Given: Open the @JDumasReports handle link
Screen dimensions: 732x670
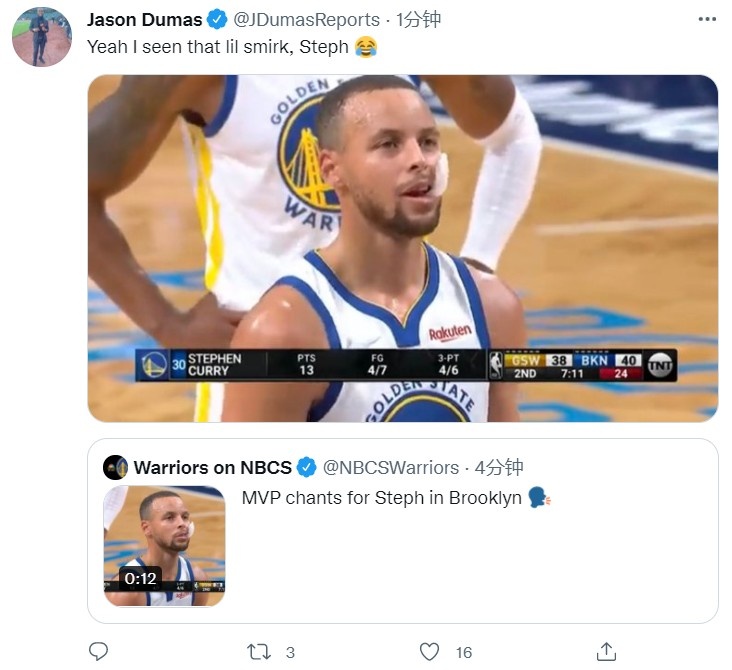Looking at the screenshot, I should pos(306,20).
